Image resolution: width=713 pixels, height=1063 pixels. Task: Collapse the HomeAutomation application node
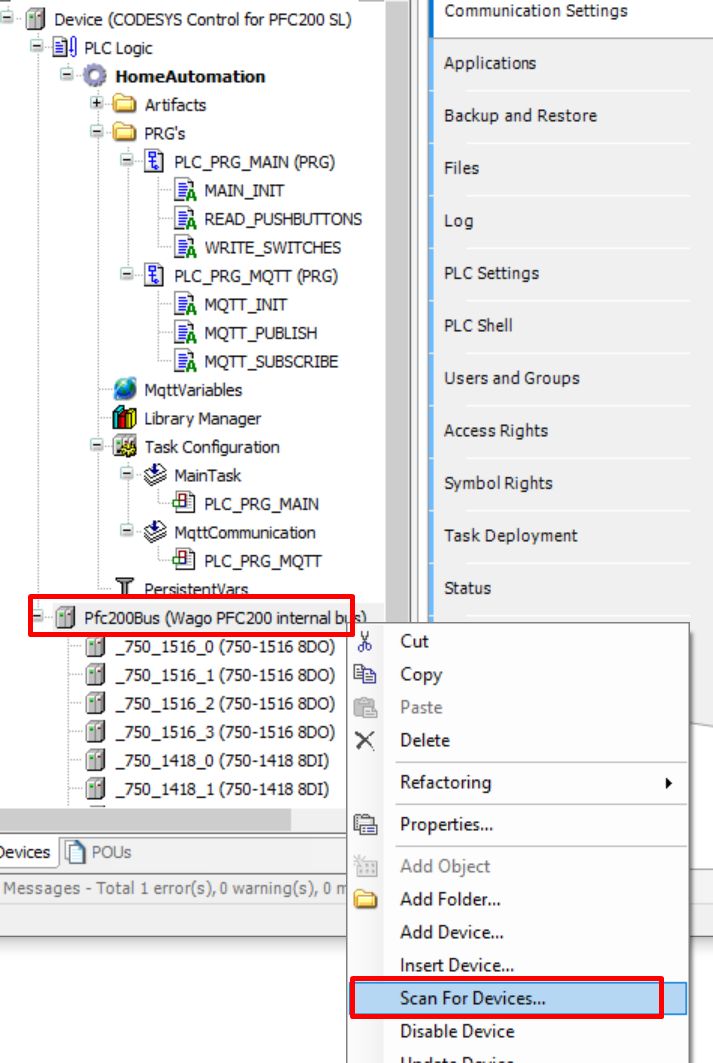point(67,74)
